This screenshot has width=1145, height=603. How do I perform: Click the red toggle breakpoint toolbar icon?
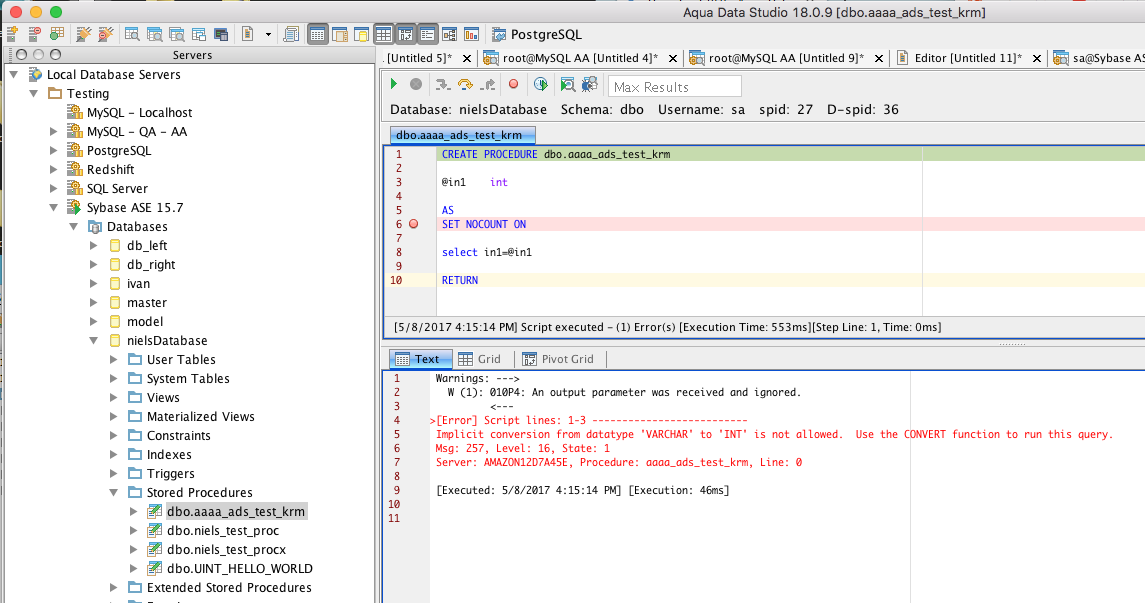(514, 85)
